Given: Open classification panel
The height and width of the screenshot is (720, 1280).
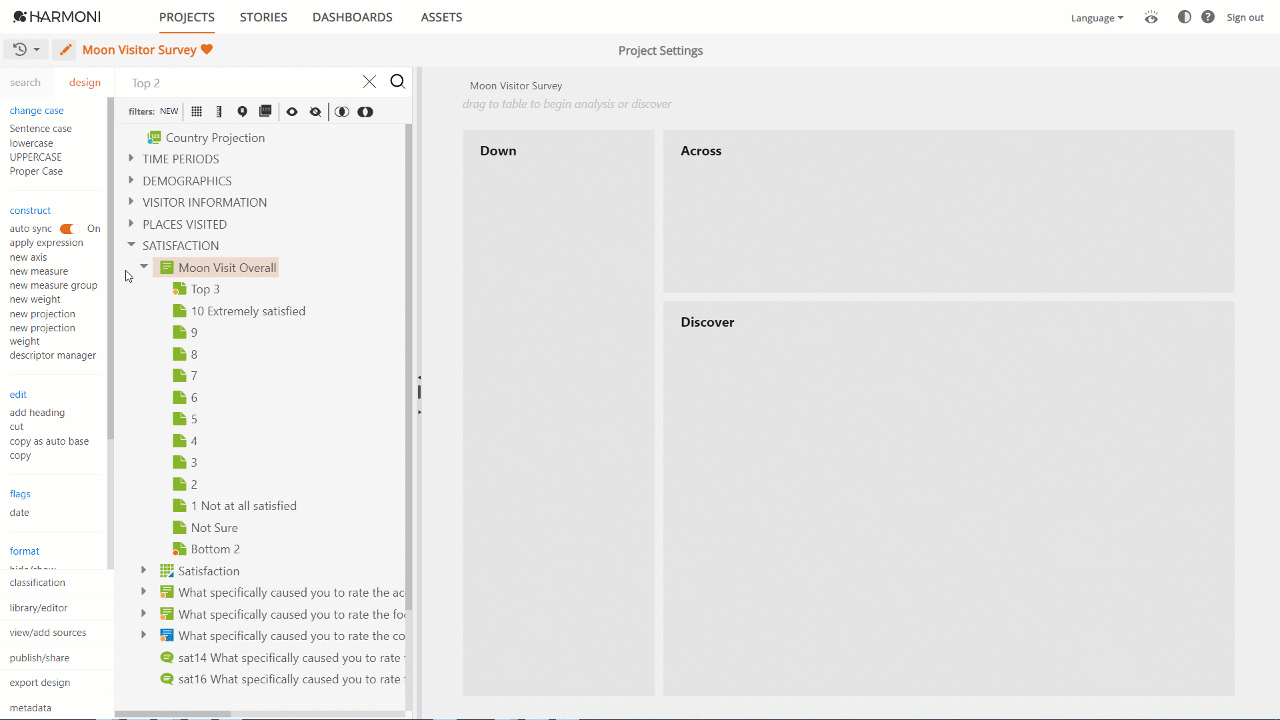Looking at the screenshot, I should coord(37,582).
